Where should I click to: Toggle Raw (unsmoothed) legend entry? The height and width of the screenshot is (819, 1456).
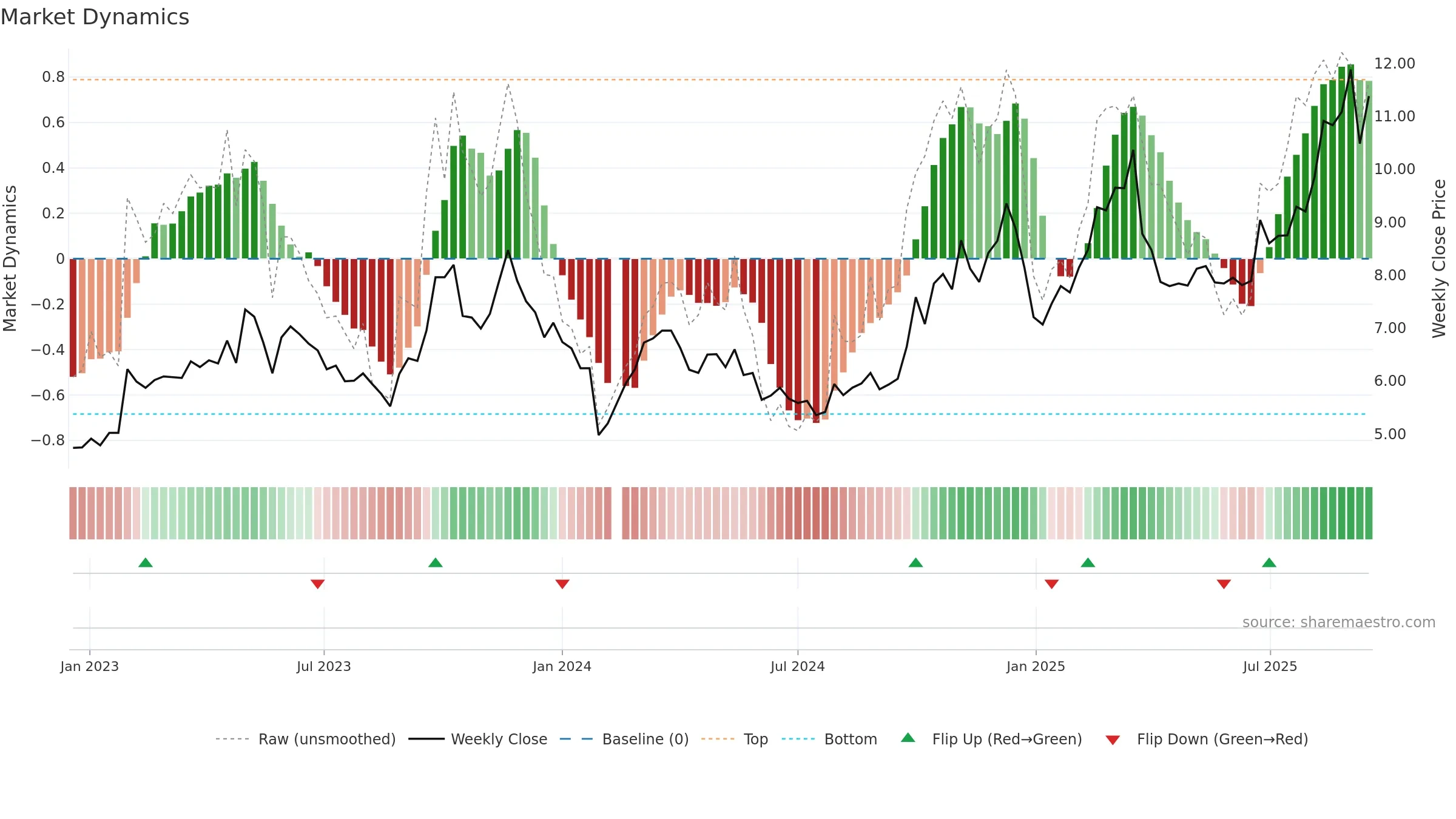(x=305, y=739)
